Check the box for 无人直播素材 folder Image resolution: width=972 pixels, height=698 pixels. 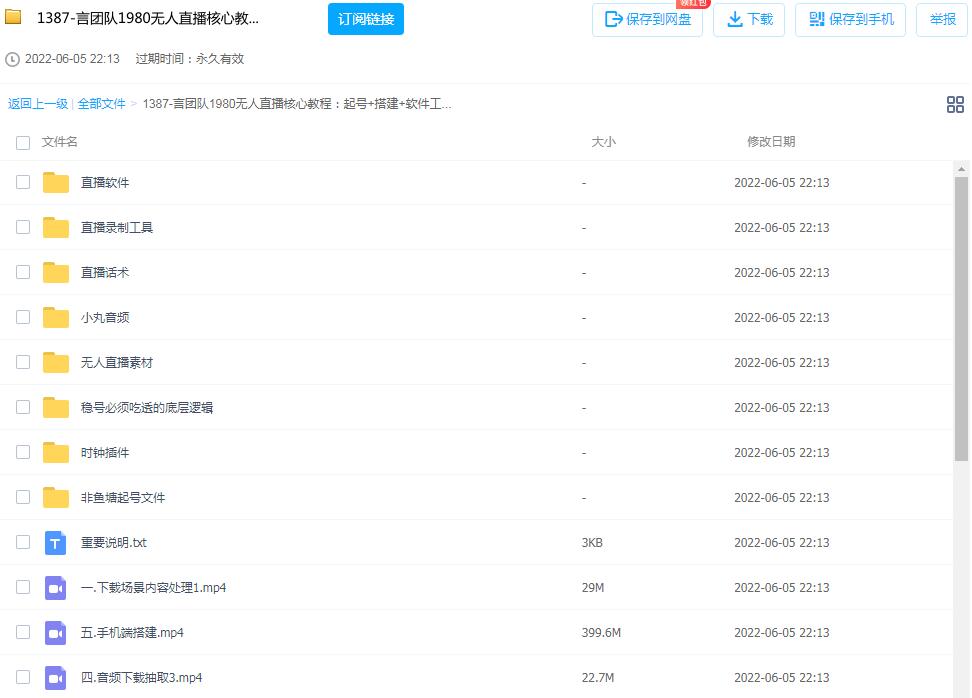pos(23,361)
